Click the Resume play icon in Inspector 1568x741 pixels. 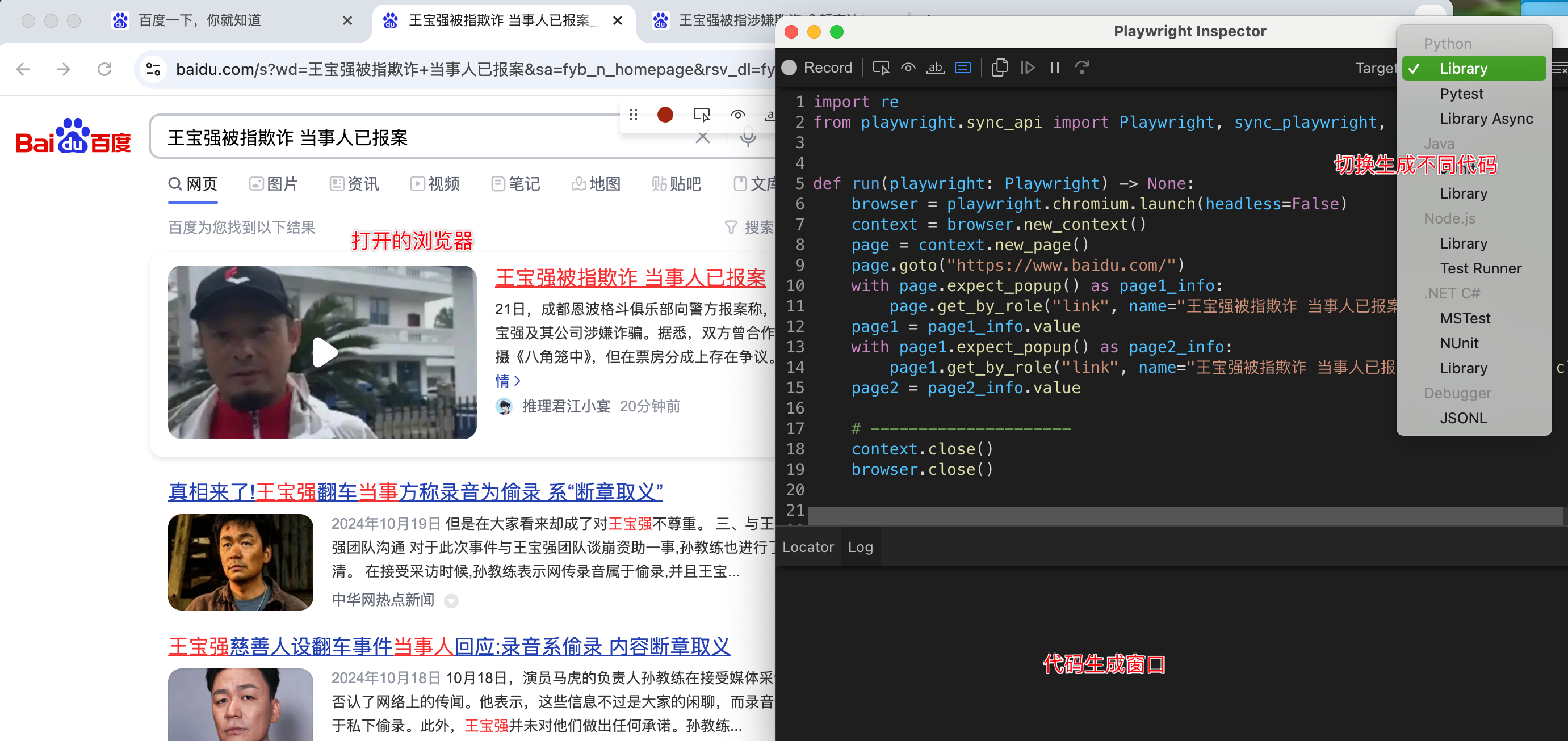click(x=1028, y=68)
